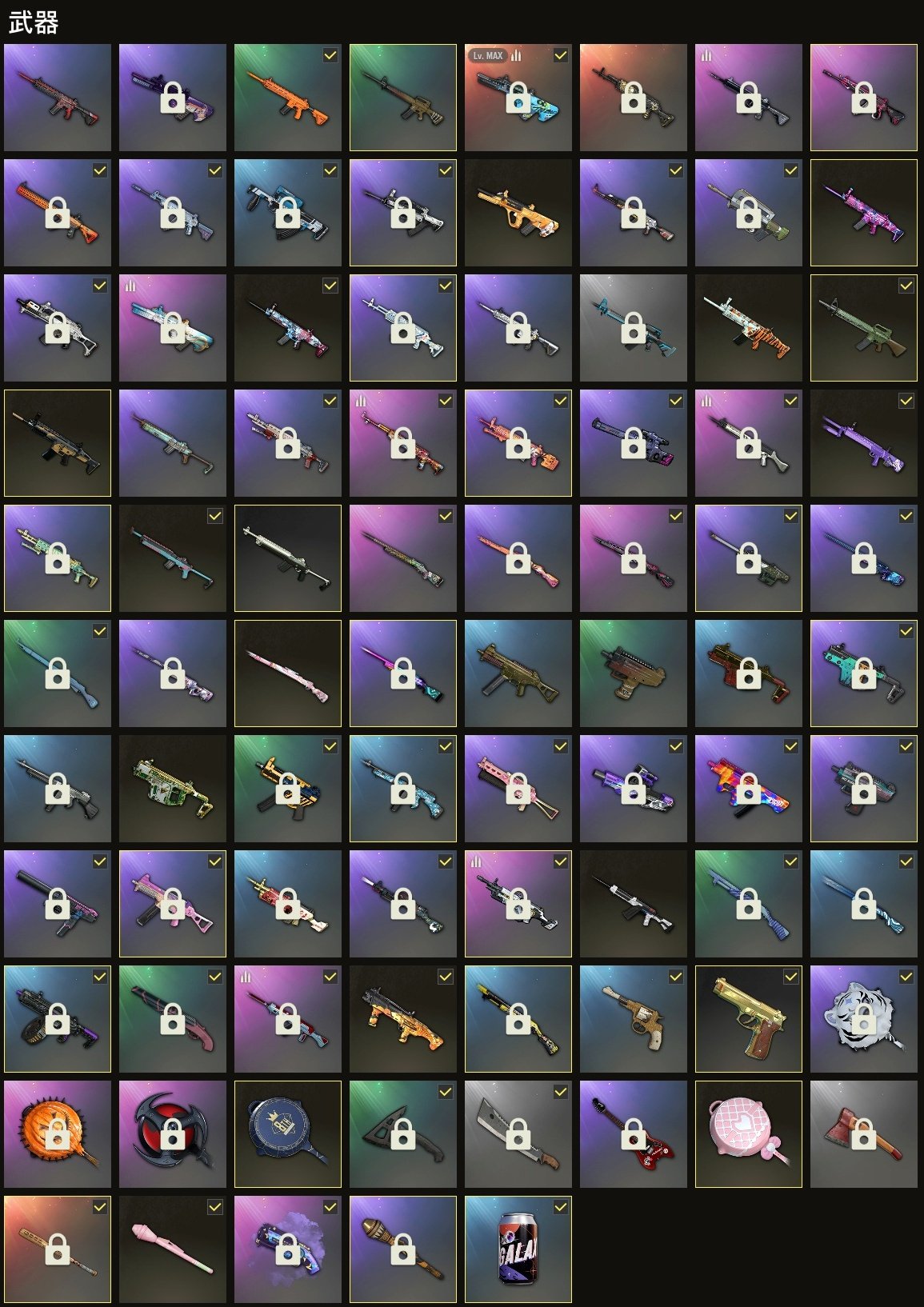Click the lock on the meat cleaver tile

[x=518, y=1133]
